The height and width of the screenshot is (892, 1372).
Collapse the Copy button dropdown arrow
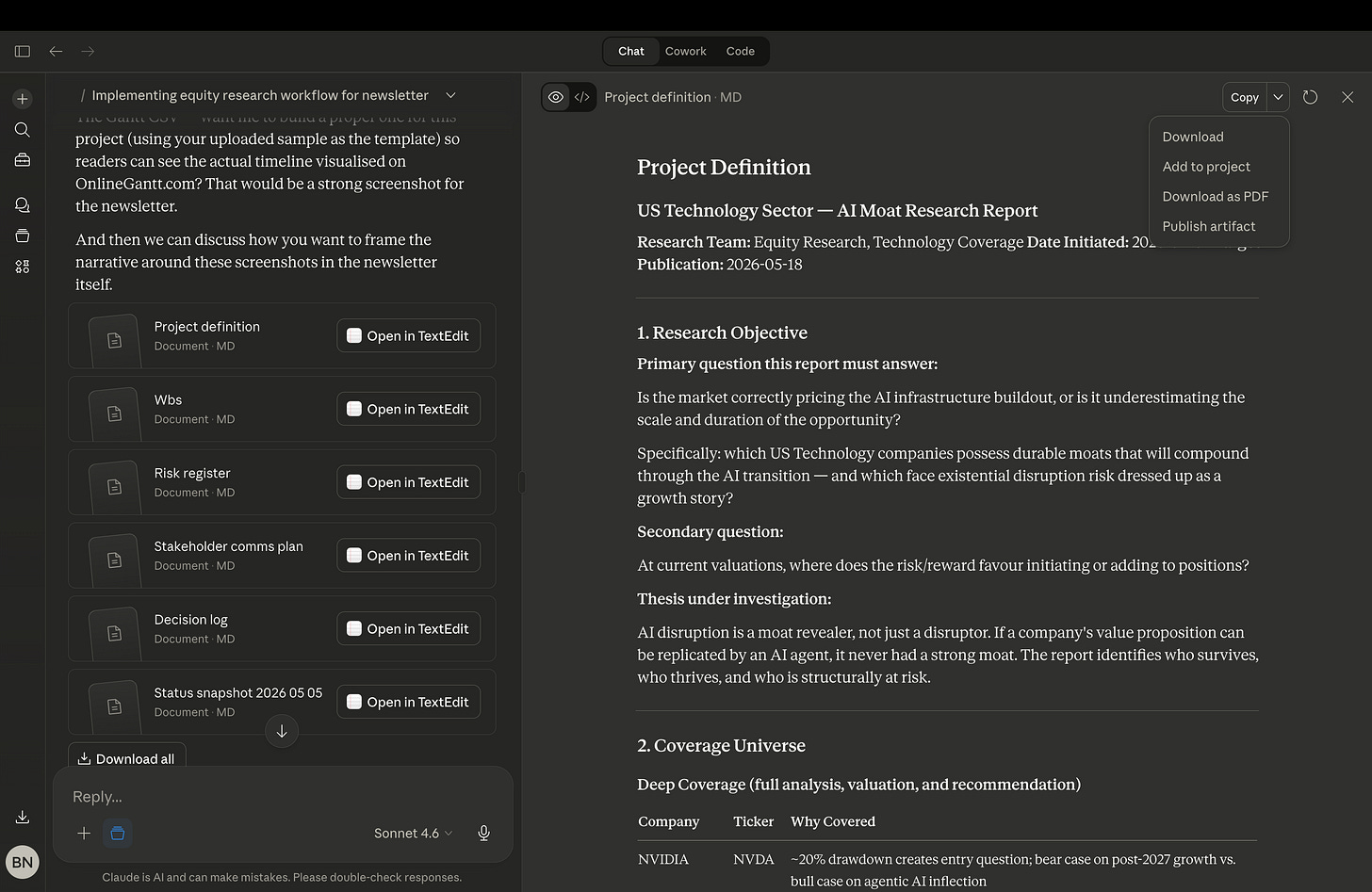pyautogui.click(x=1278, y=97)
